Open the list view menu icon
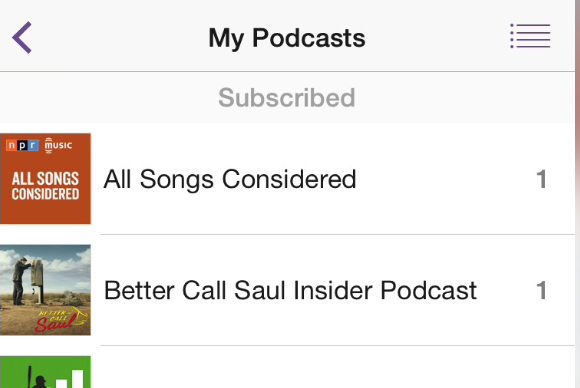This screenshot has height=388, width=580. click(x=530, y=36)
